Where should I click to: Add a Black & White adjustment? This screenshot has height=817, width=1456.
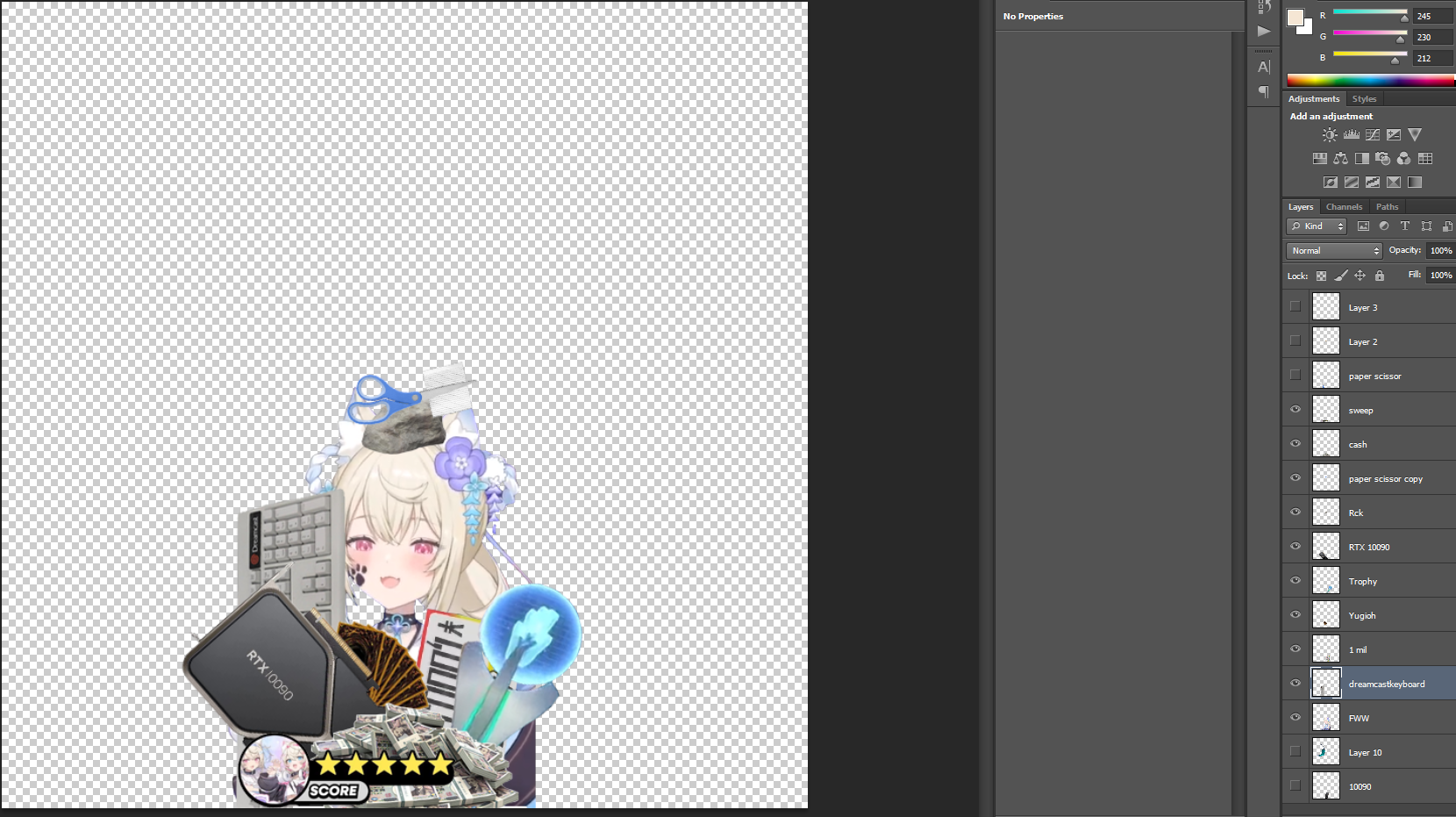tap(1362, 159)
